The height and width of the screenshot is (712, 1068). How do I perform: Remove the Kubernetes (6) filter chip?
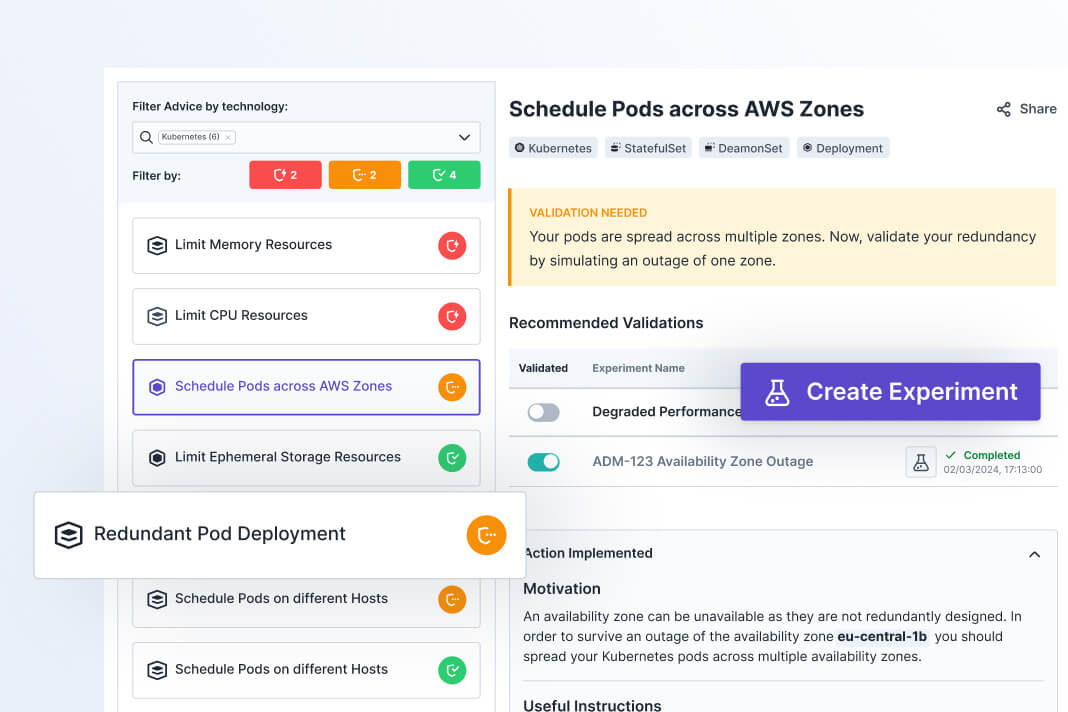point(228,137)
